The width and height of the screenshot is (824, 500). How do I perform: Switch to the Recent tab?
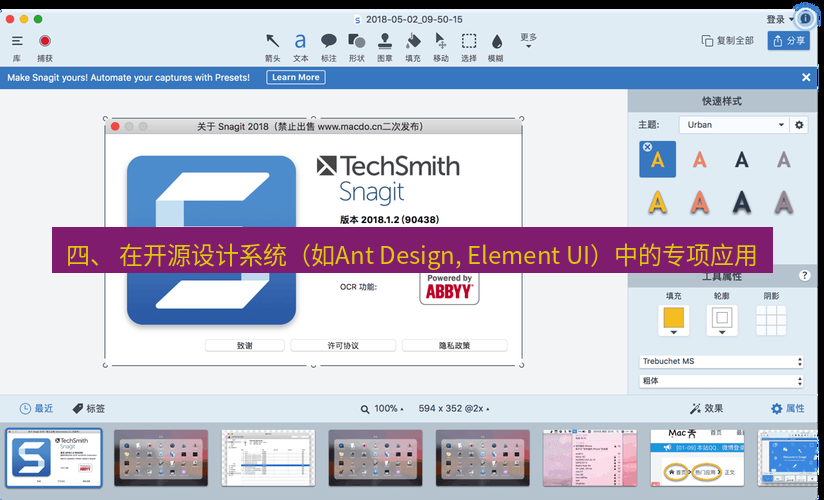click(36, 409)
